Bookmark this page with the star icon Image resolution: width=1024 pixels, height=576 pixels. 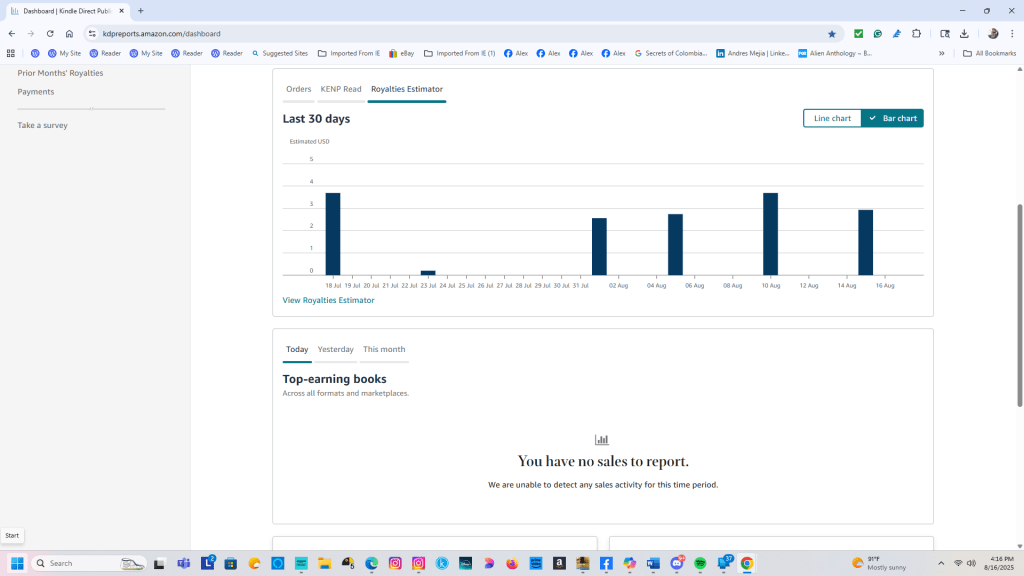(831, 33)
